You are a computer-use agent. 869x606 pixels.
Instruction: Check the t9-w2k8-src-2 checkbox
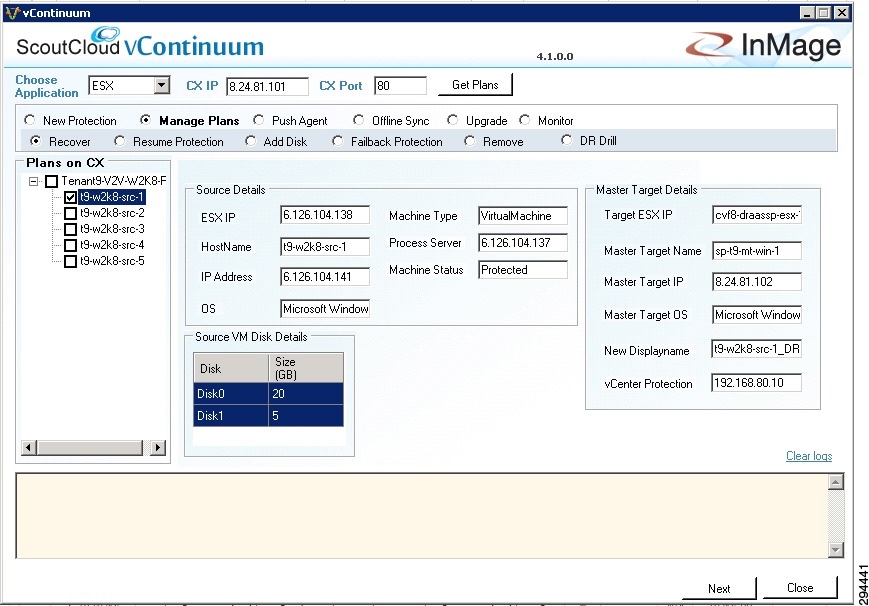[70, 213]
